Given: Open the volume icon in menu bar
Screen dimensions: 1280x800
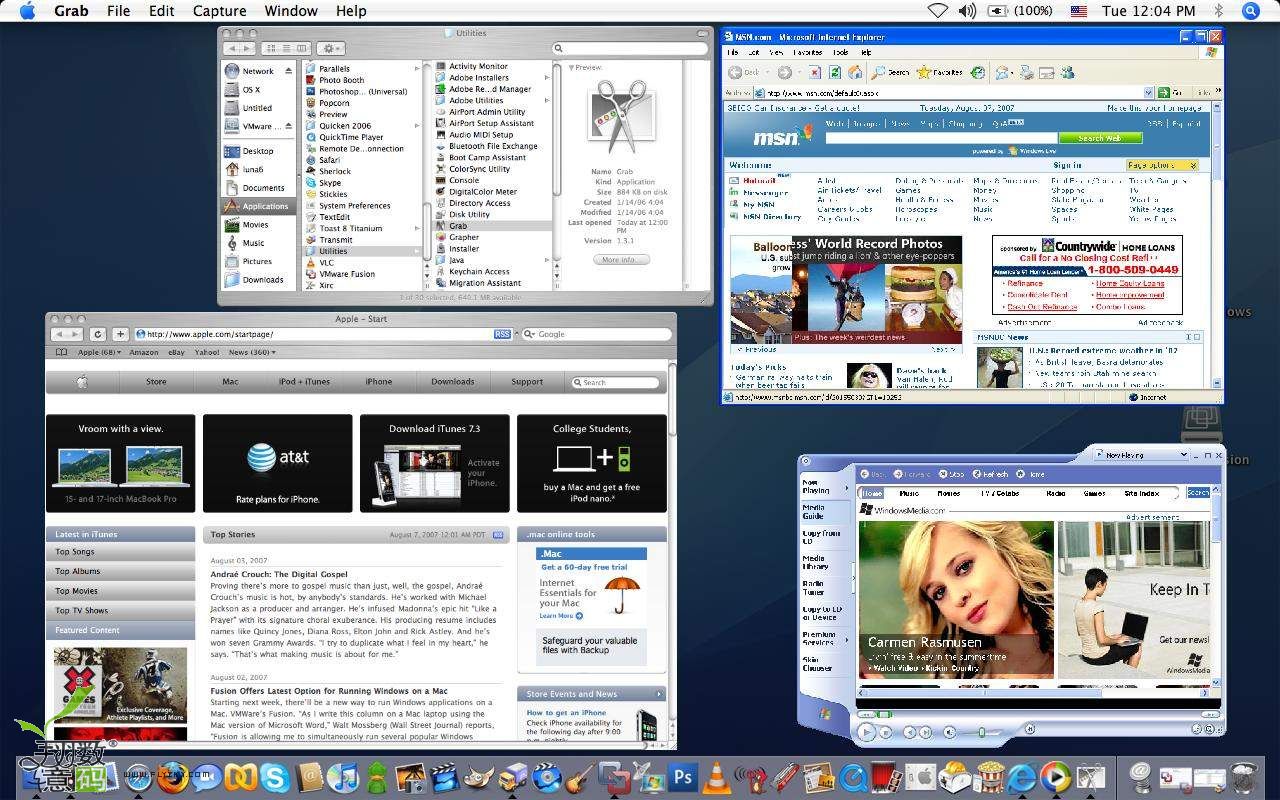Looking at the screenshot, I should (967, 11).
